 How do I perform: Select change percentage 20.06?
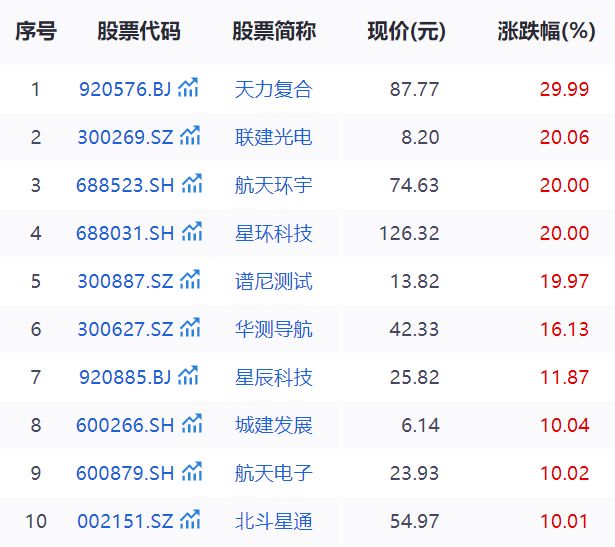[564, 137]
